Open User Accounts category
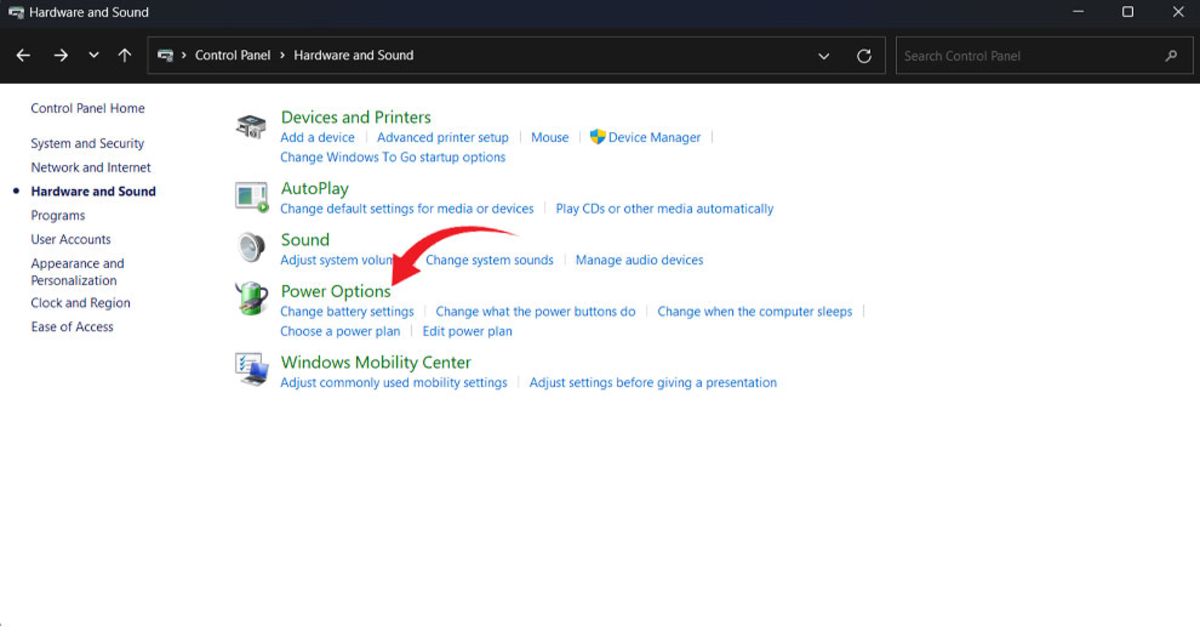The image size is (1200, 632). pyautogui.click(x=71, y=240)
